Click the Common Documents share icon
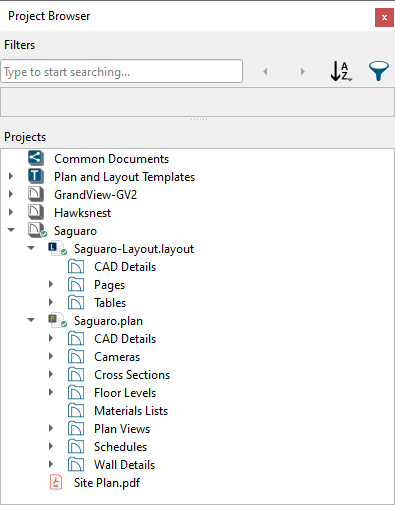The height and width of the screenshot is (505, 395). point(36,158)
